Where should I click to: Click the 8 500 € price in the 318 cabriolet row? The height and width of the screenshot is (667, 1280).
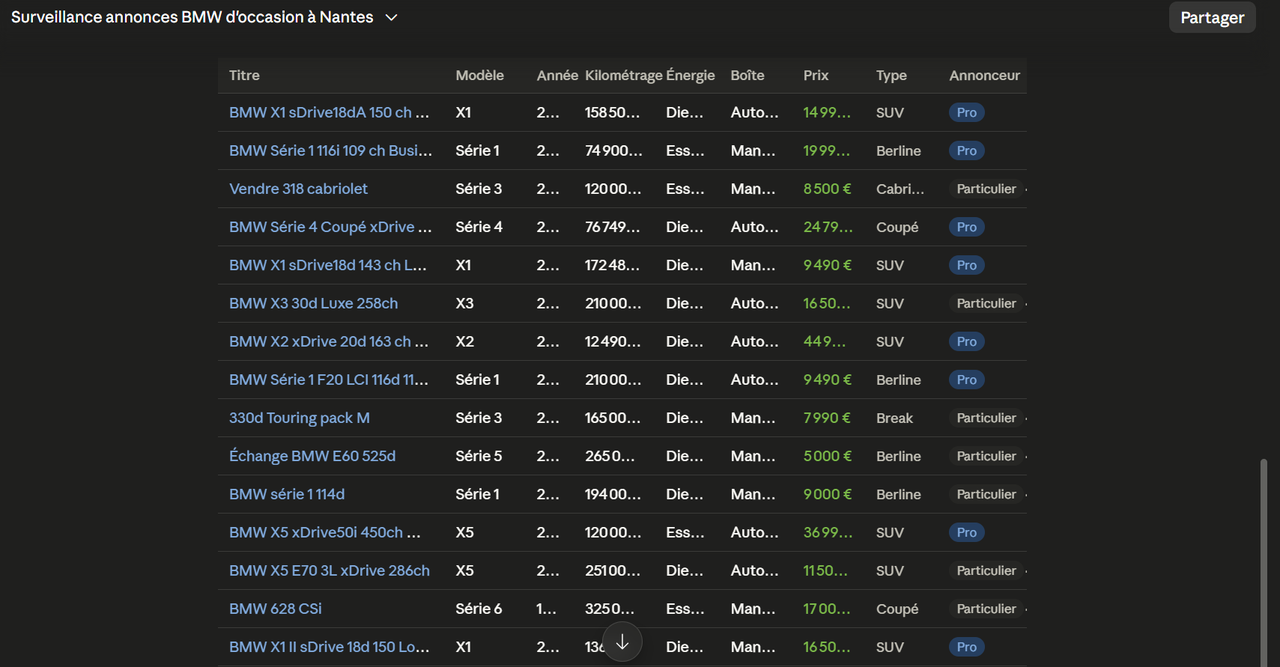pyautogui.click(x=828, y=189)
